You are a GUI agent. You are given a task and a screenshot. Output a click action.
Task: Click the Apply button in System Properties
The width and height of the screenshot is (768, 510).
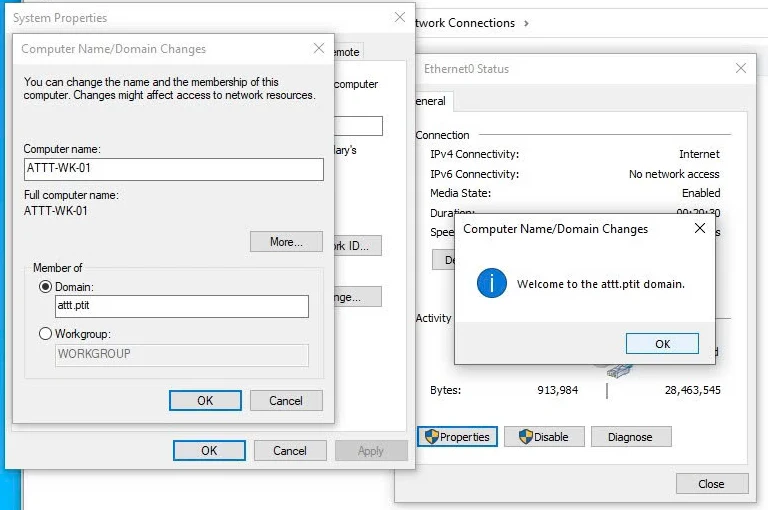click(371, 450)
